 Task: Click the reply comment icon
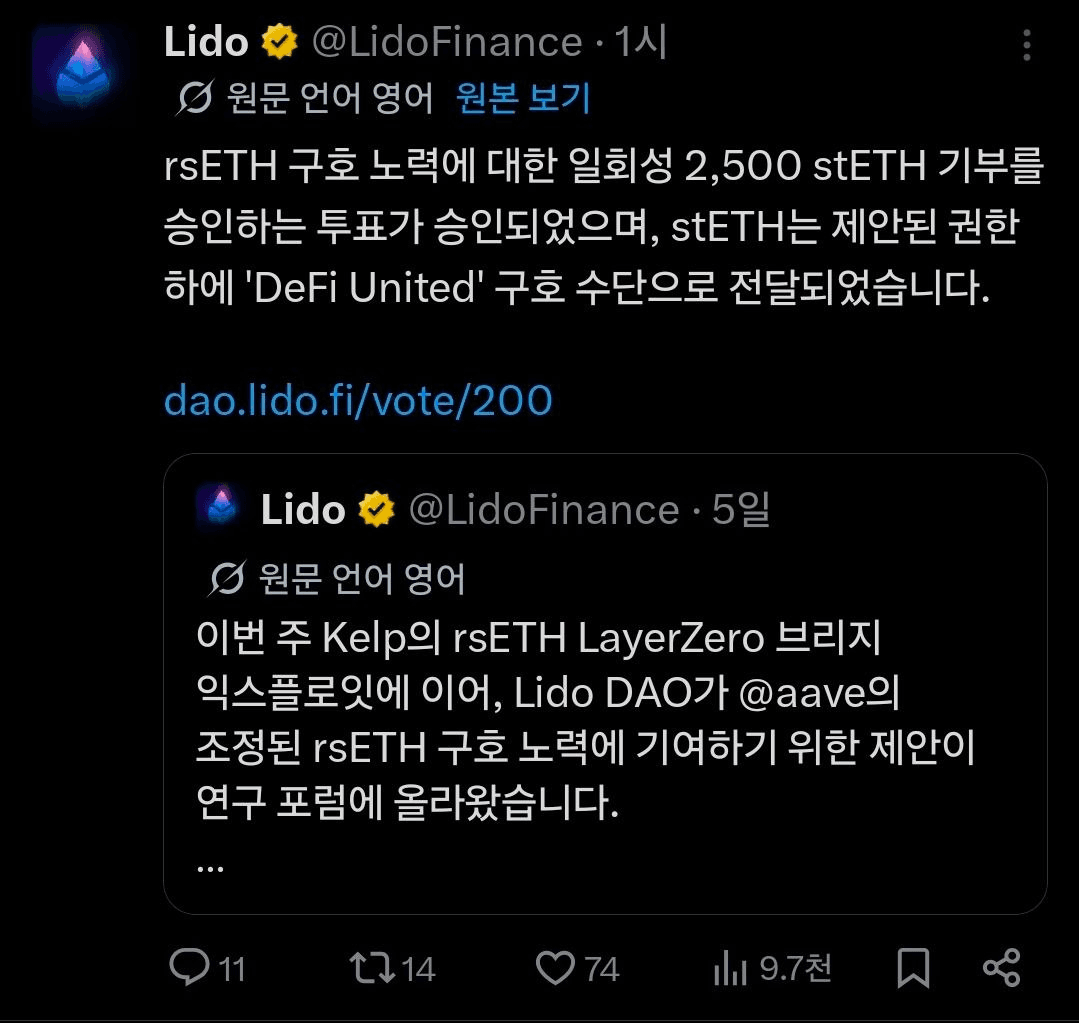tap(187, 967)
